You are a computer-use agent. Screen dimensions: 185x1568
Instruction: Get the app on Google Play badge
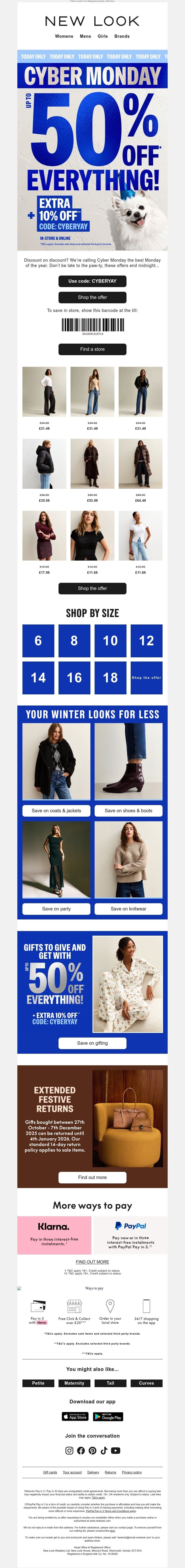pos(108,1416)
